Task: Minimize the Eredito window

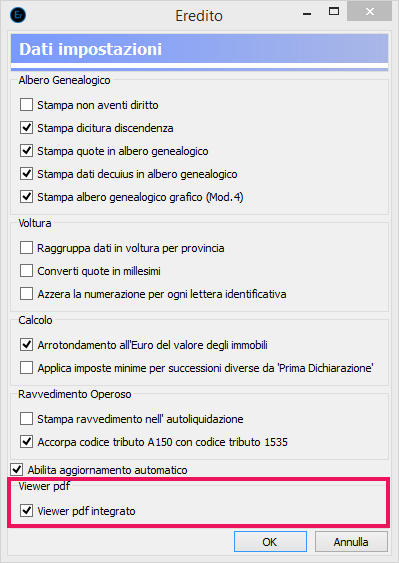Action: point(307,14)
